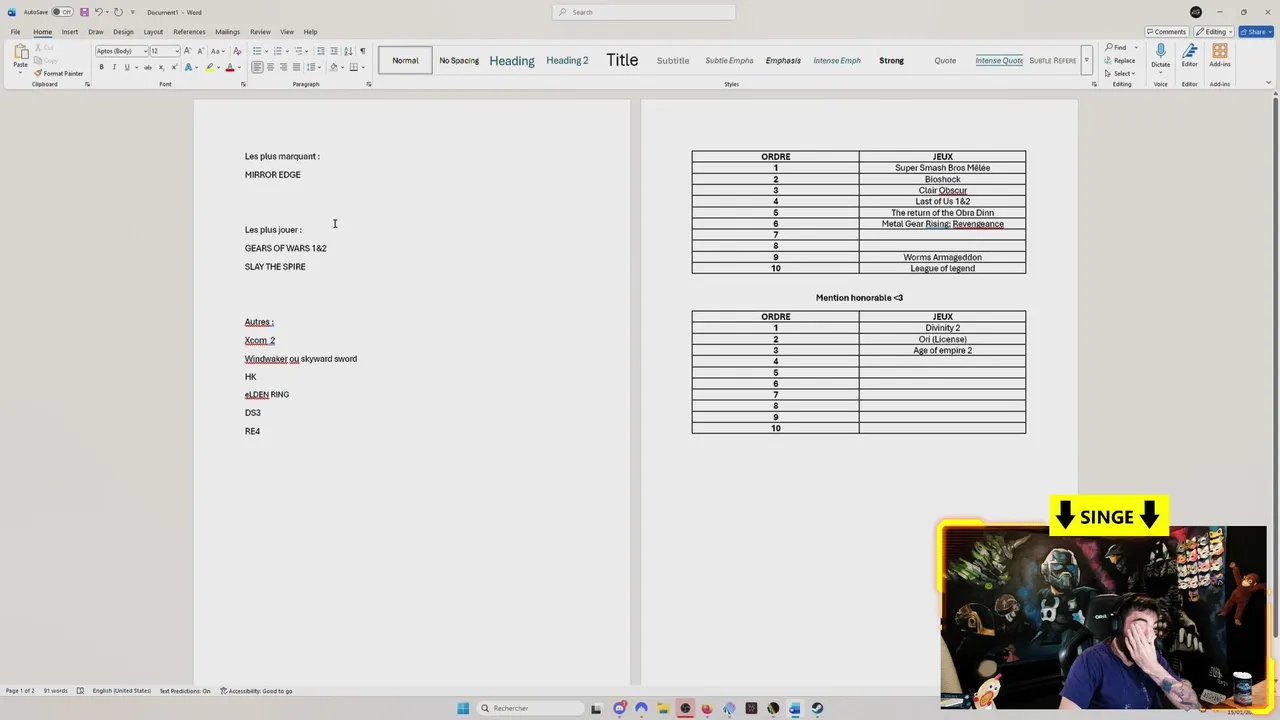Apply paragraph shading color
This screenshot has width=1280, height=720.
[x=334, y=67]
